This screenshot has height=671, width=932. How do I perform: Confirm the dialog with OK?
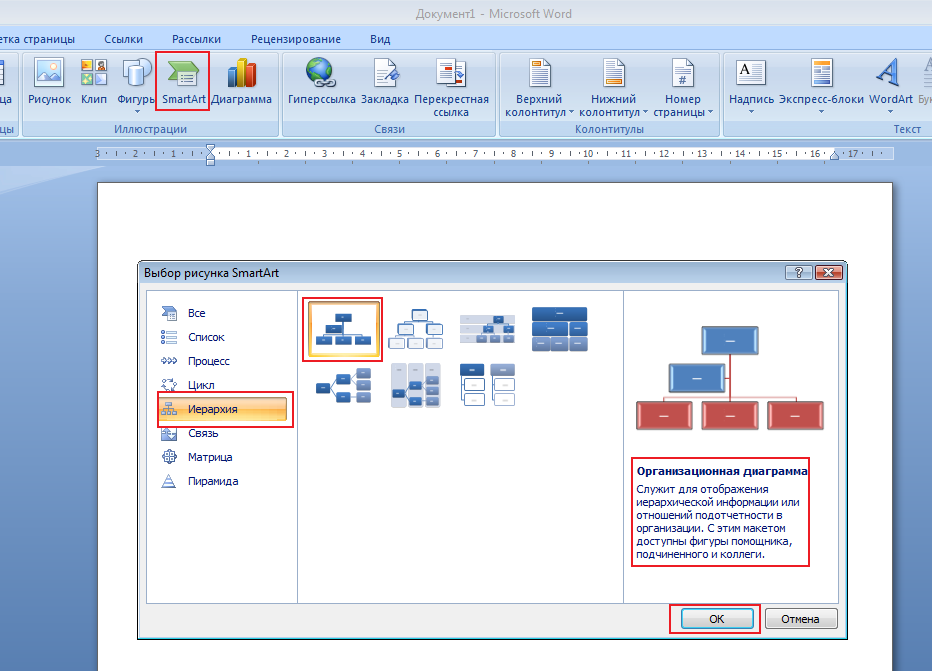pyautogui.click(x=717, y=619)
